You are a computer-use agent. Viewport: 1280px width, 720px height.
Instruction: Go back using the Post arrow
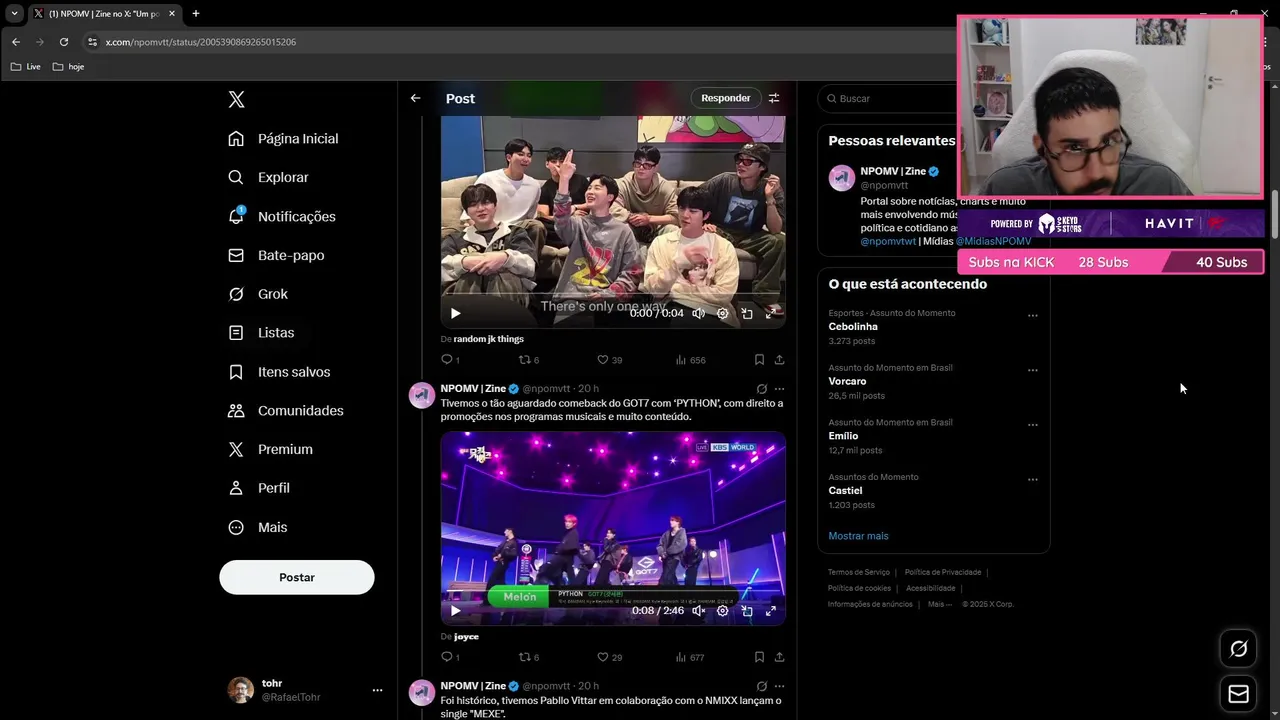(415, 98)
